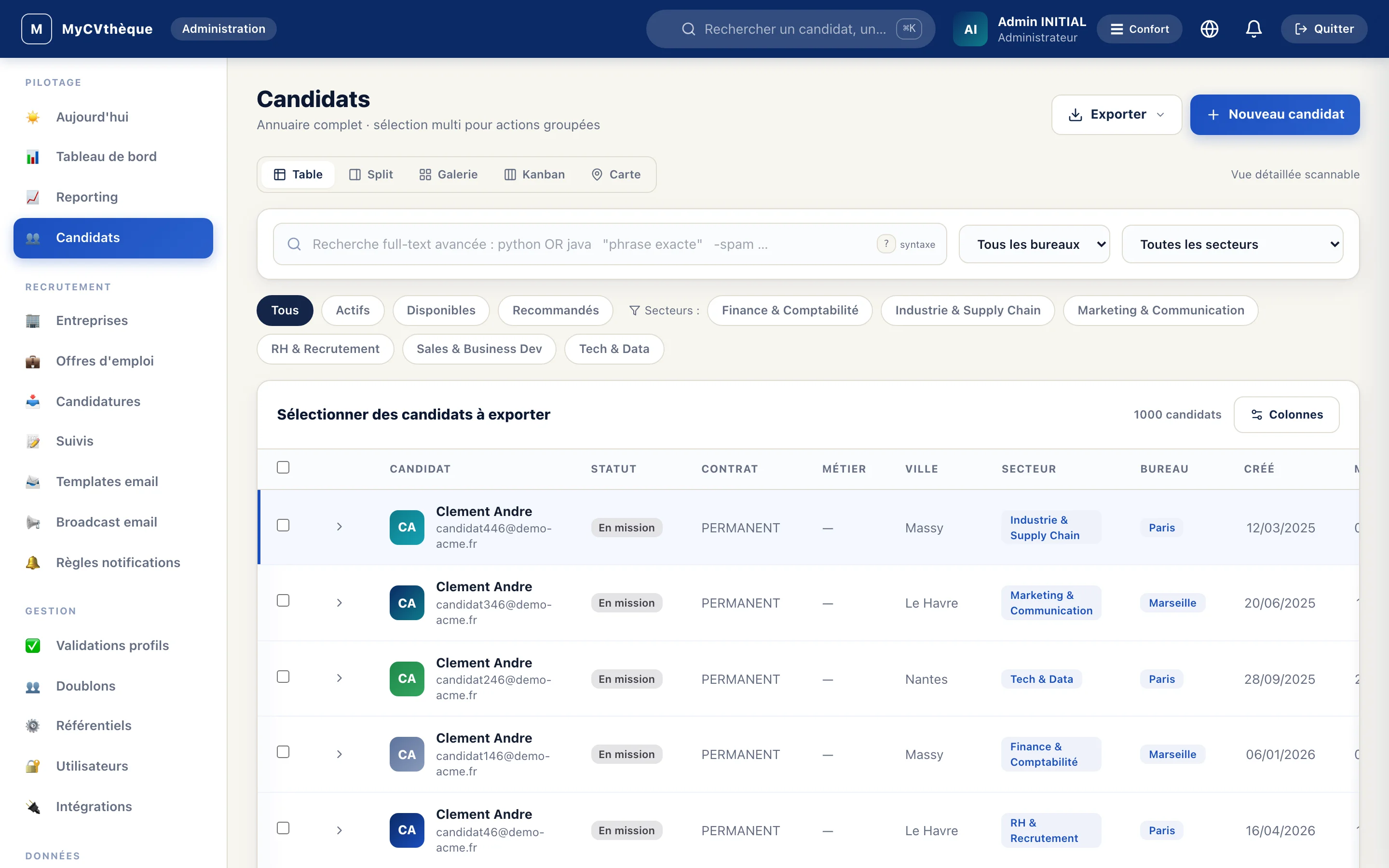
Task: Open the language globe icon
Action: (1210, 29)
